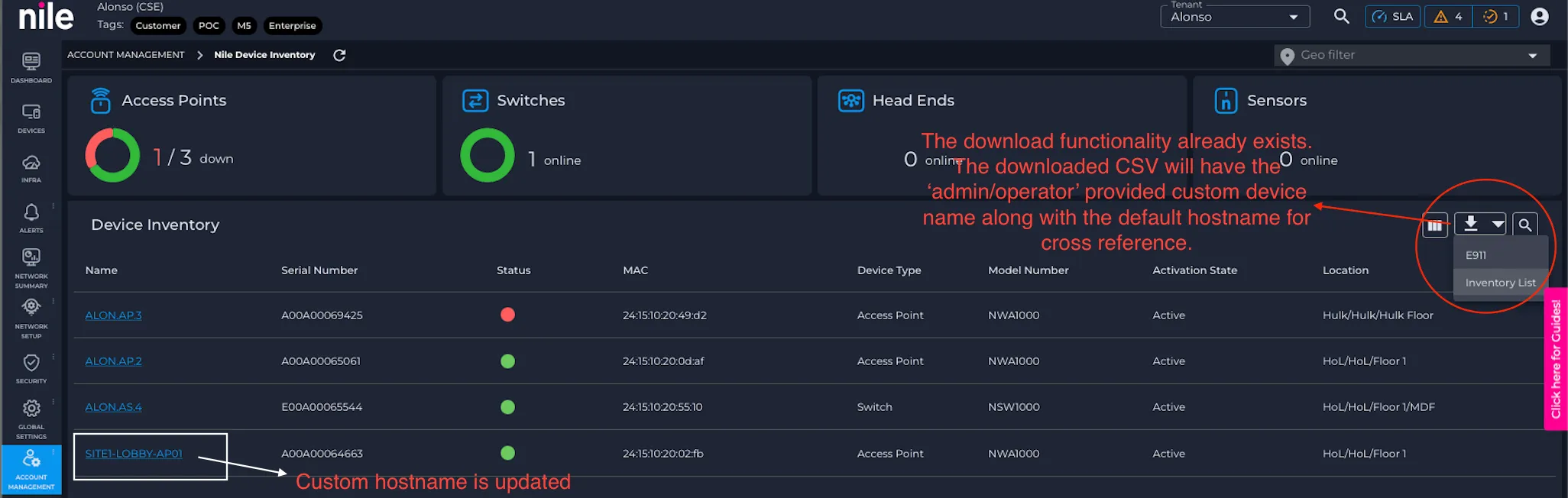Open the ALON.AP.3 device link

pyautogui.click(x=113, y=315)
